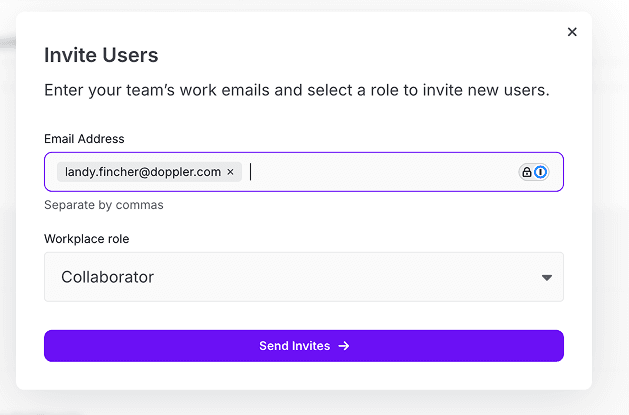
Task: Select the landy.fincher@doppler.com email tag
Action: (x=143, y=172)
